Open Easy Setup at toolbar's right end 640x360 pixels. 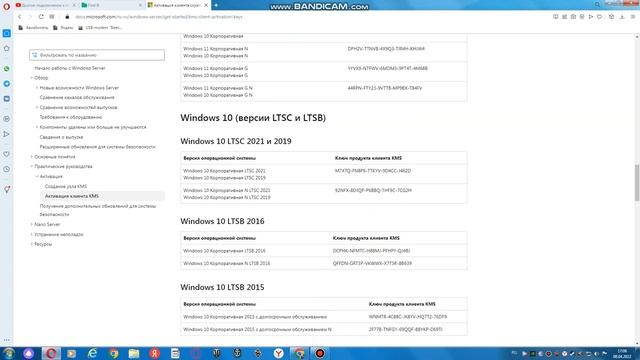633,17
